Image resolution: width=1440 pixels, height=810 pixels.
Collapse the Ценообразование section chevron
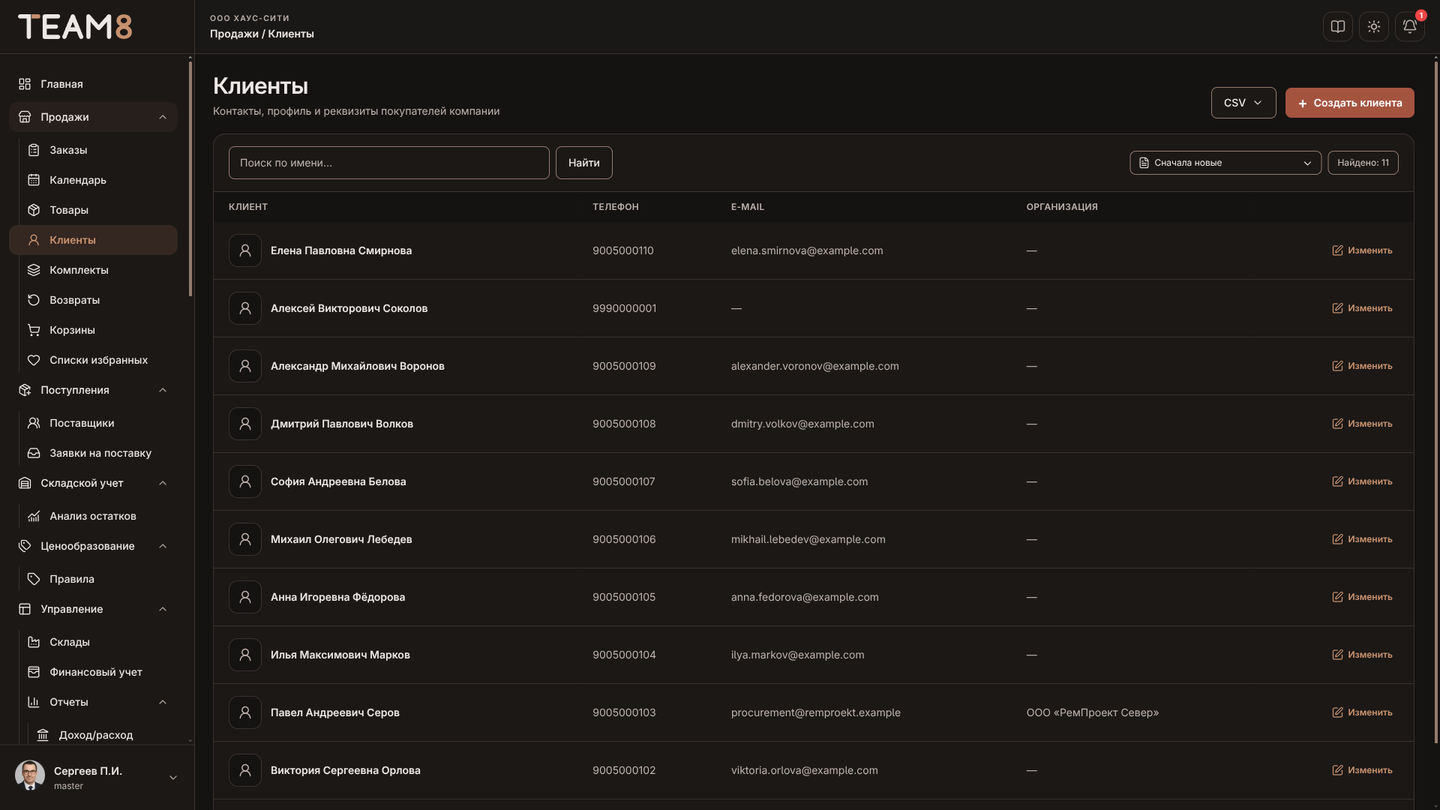point(163,546)
